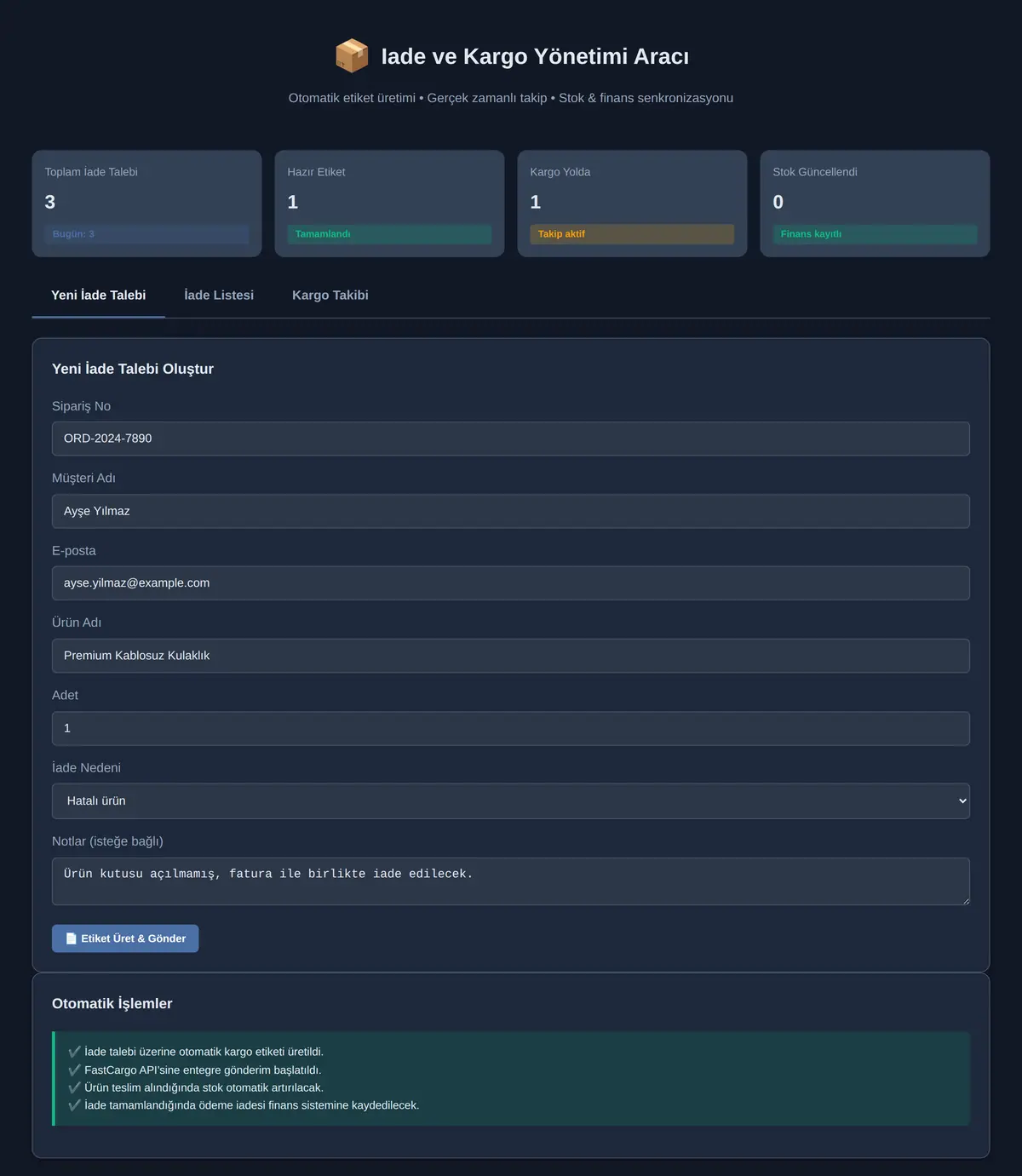Click the package box icon in the header
The image size is (1022, 1176).
pyautogui.click(x=352, y=56)
